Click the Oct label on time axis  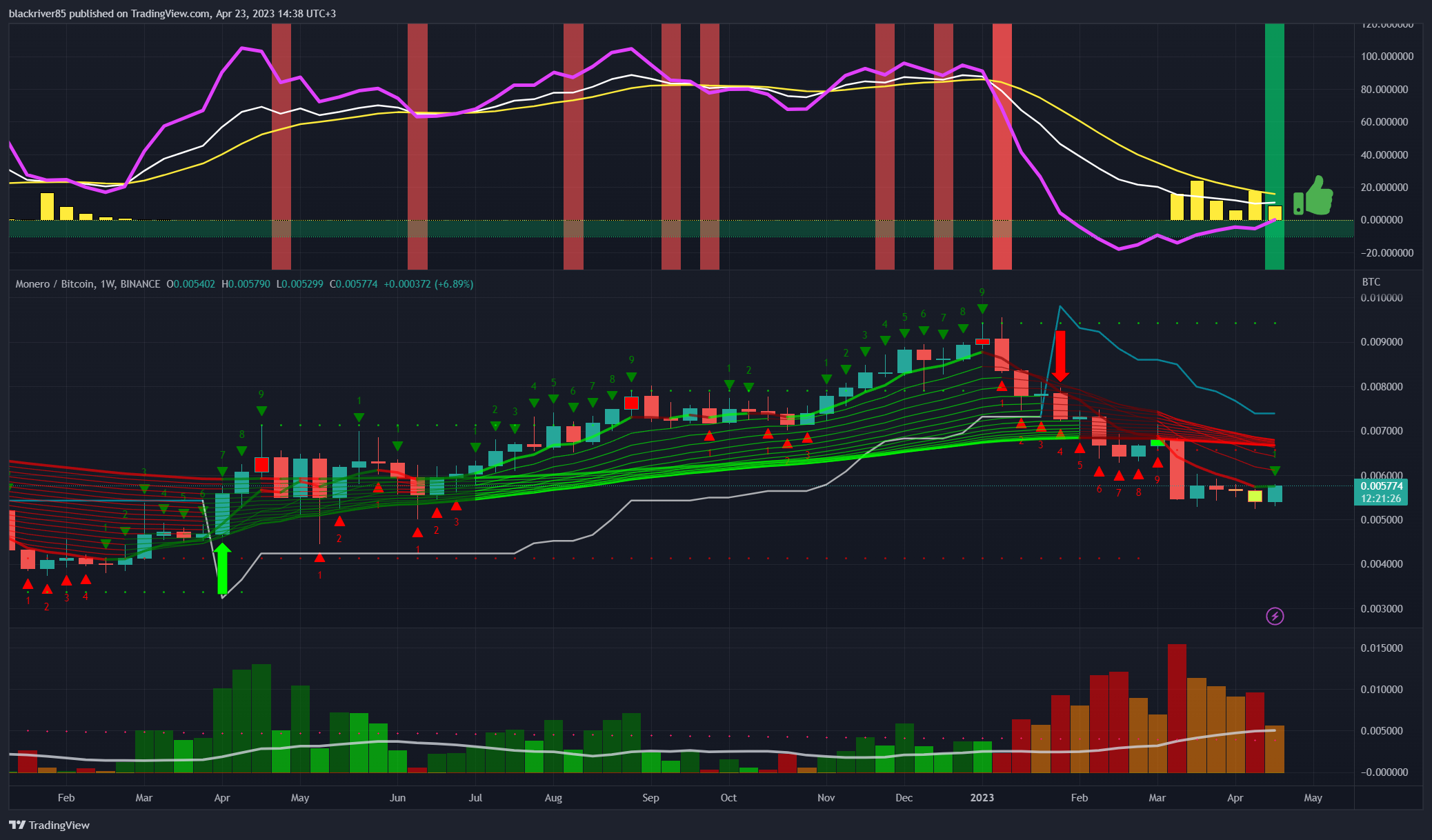click(728, 798)
